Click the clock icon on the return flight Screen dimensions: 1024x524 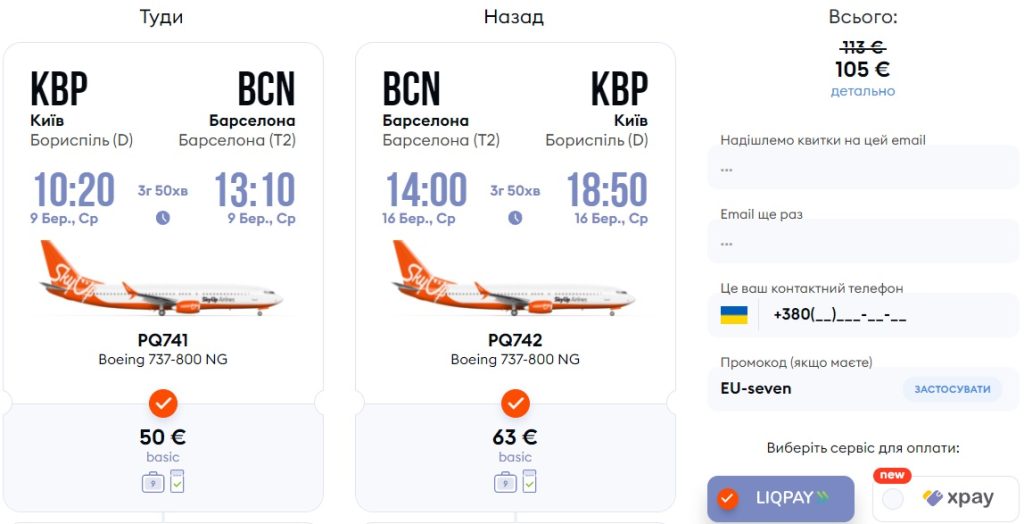coord(515,218)
